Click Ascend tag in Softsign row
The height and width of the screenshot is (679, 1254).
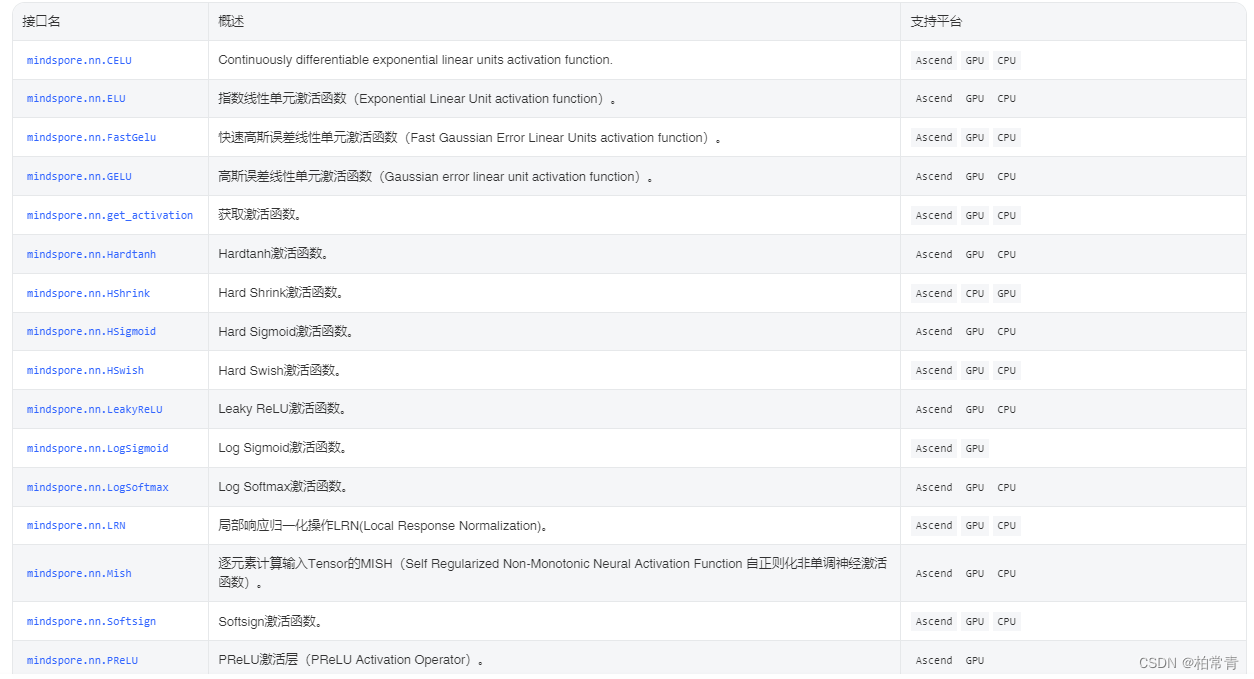click(934, 622)
